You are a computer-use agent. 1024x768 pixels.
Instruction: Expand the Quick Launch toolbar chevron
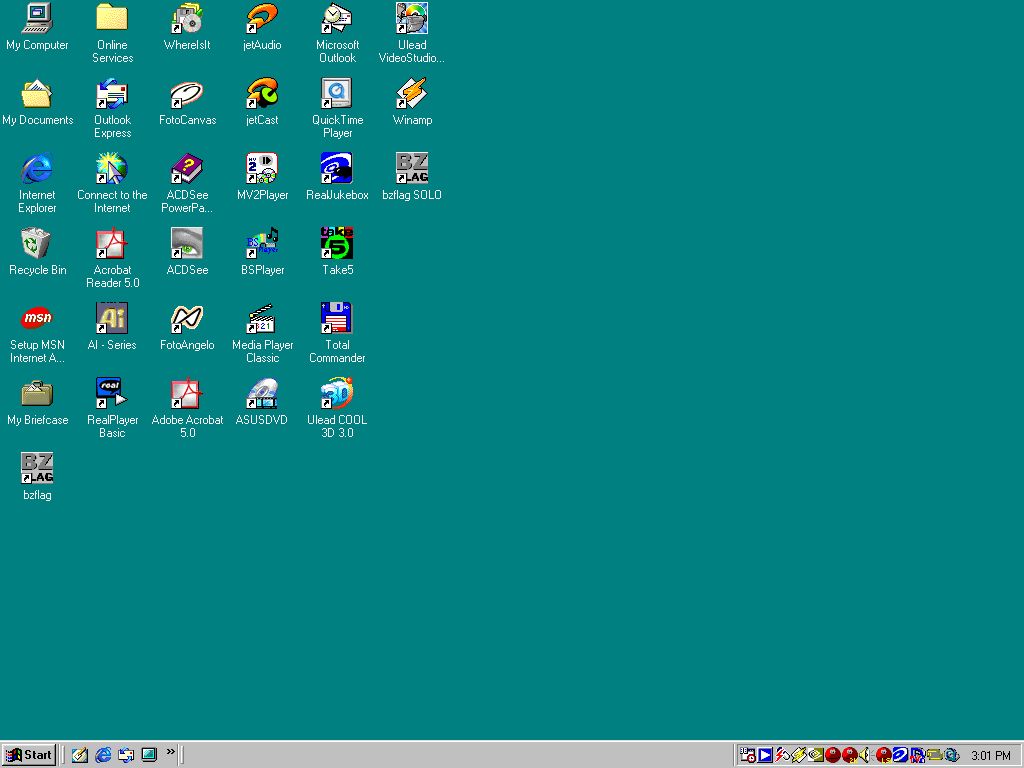170,755
